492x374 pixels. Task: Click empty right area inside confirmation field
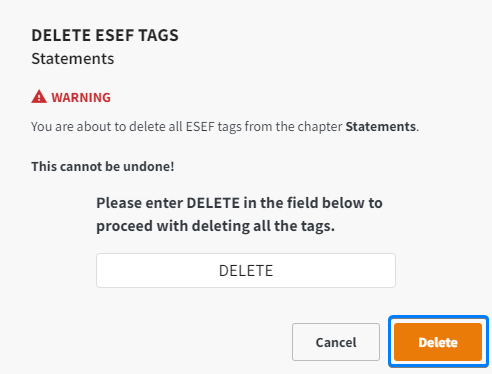[x=333, y=270]
